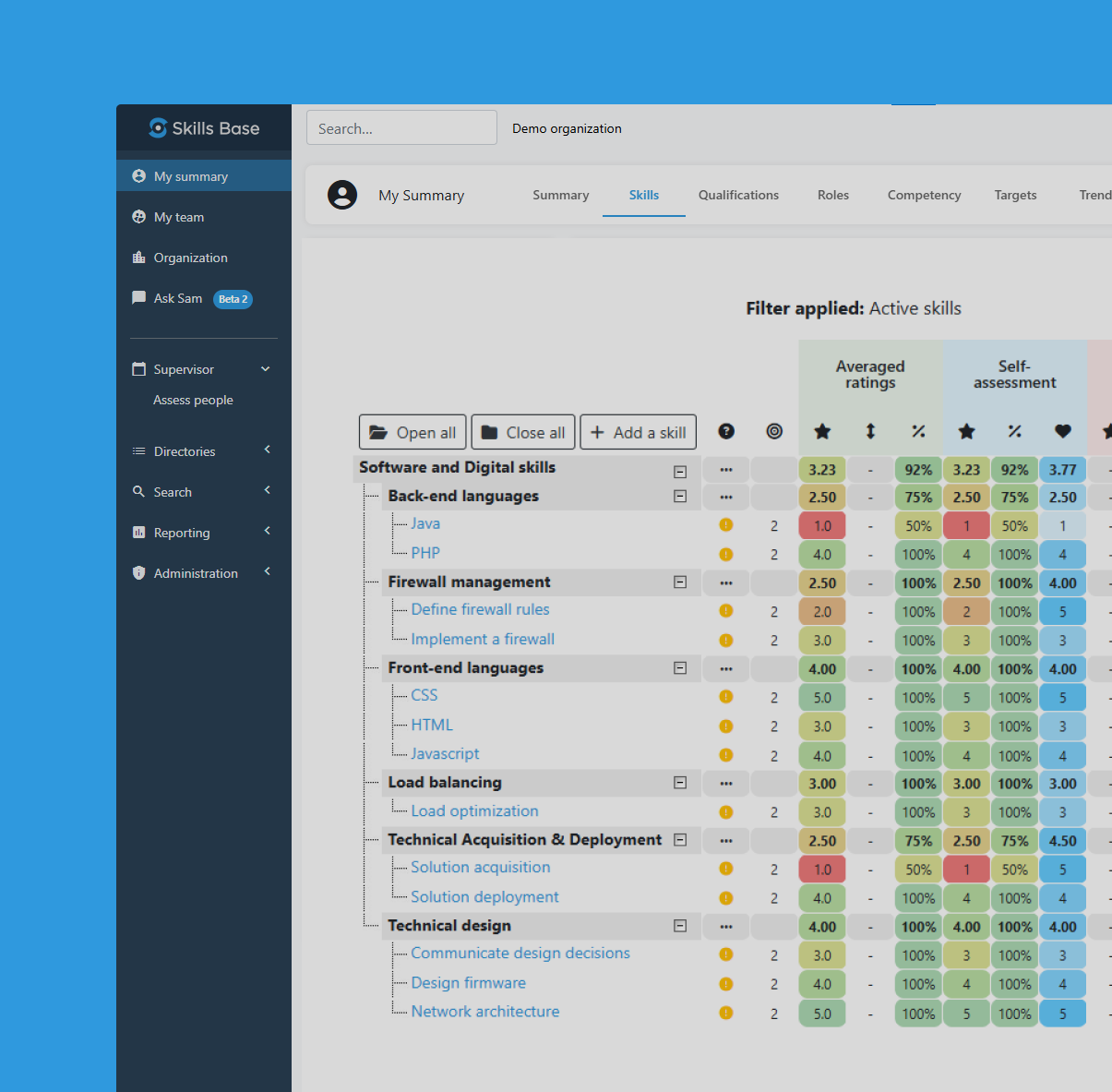Click the target bullseye column icon
Viewport: 1112px width, 1092px height.
[774, 431]
